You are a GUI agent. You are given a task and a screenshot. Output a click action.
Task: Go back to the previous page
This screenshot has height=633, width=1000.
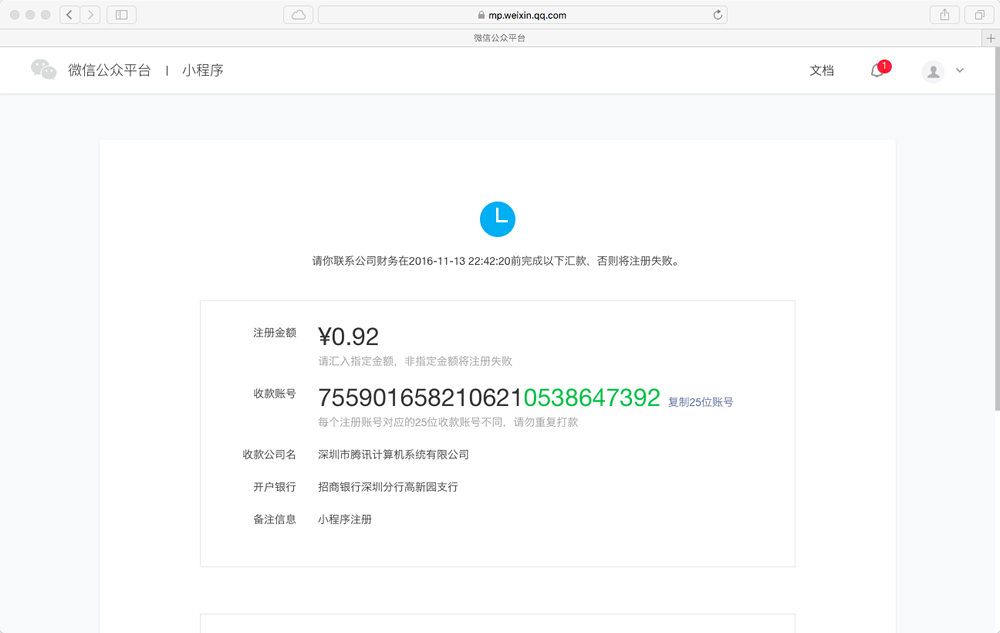[x=70, y=15]
